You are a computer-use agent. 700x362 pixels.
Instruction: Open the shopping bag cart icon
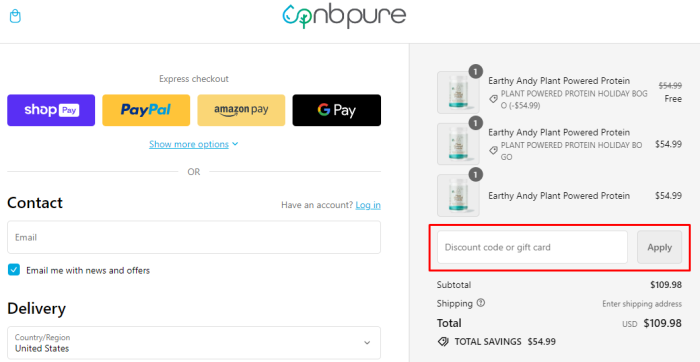[x=15, y=17]
